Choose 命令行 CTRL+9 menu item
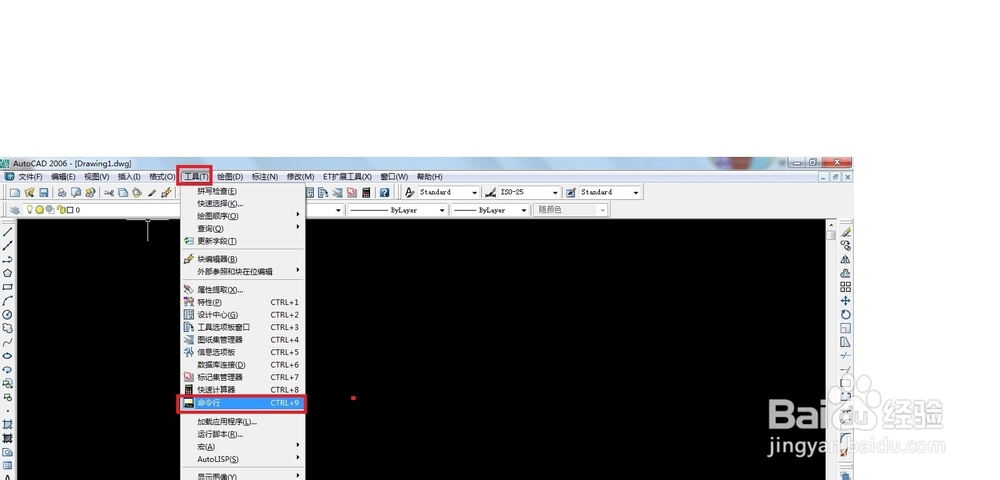The image size is (1000, 480). tap(242, 404)
